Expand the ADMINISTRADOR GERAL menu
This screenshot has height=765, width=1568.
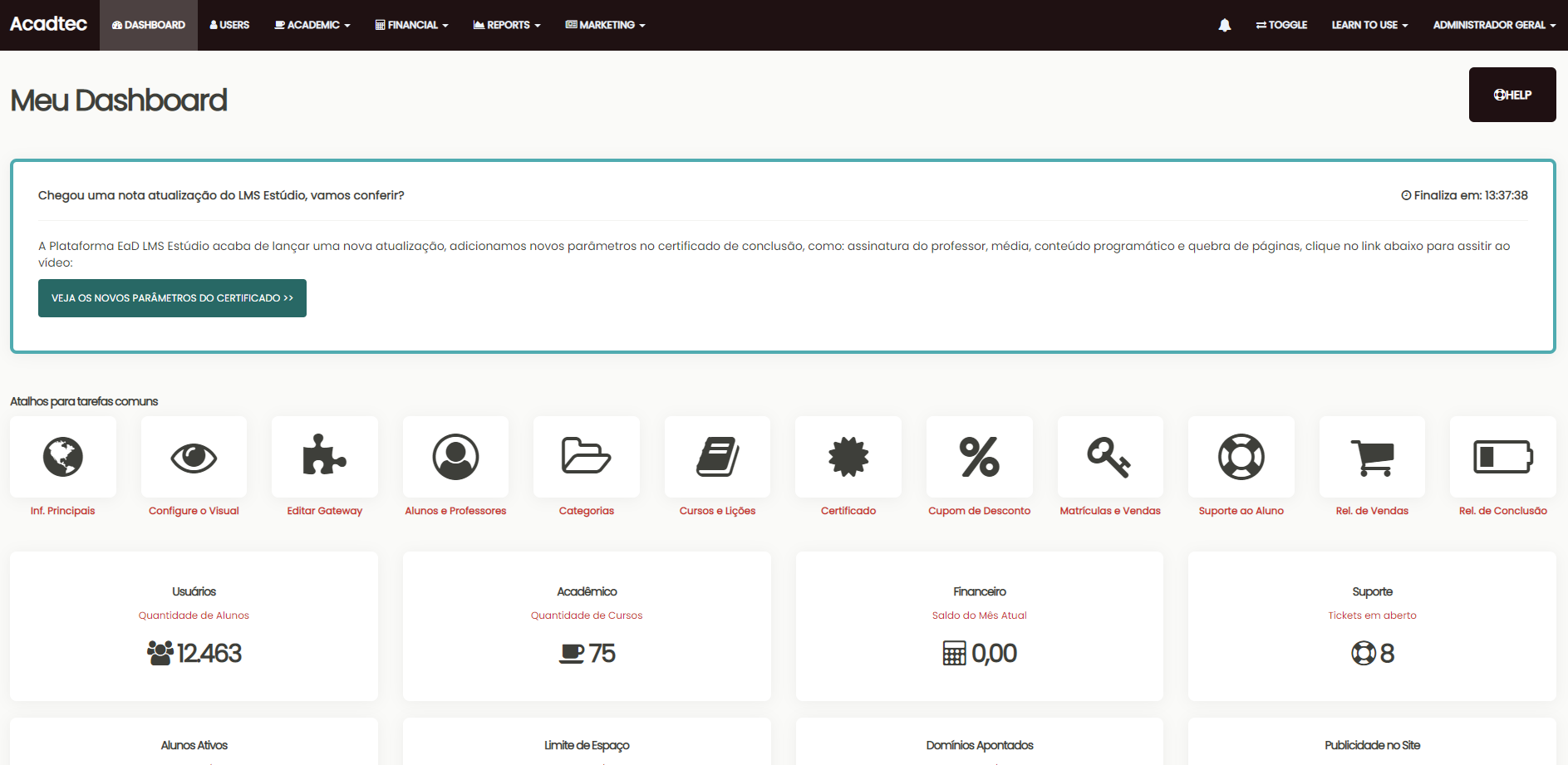1493,25
